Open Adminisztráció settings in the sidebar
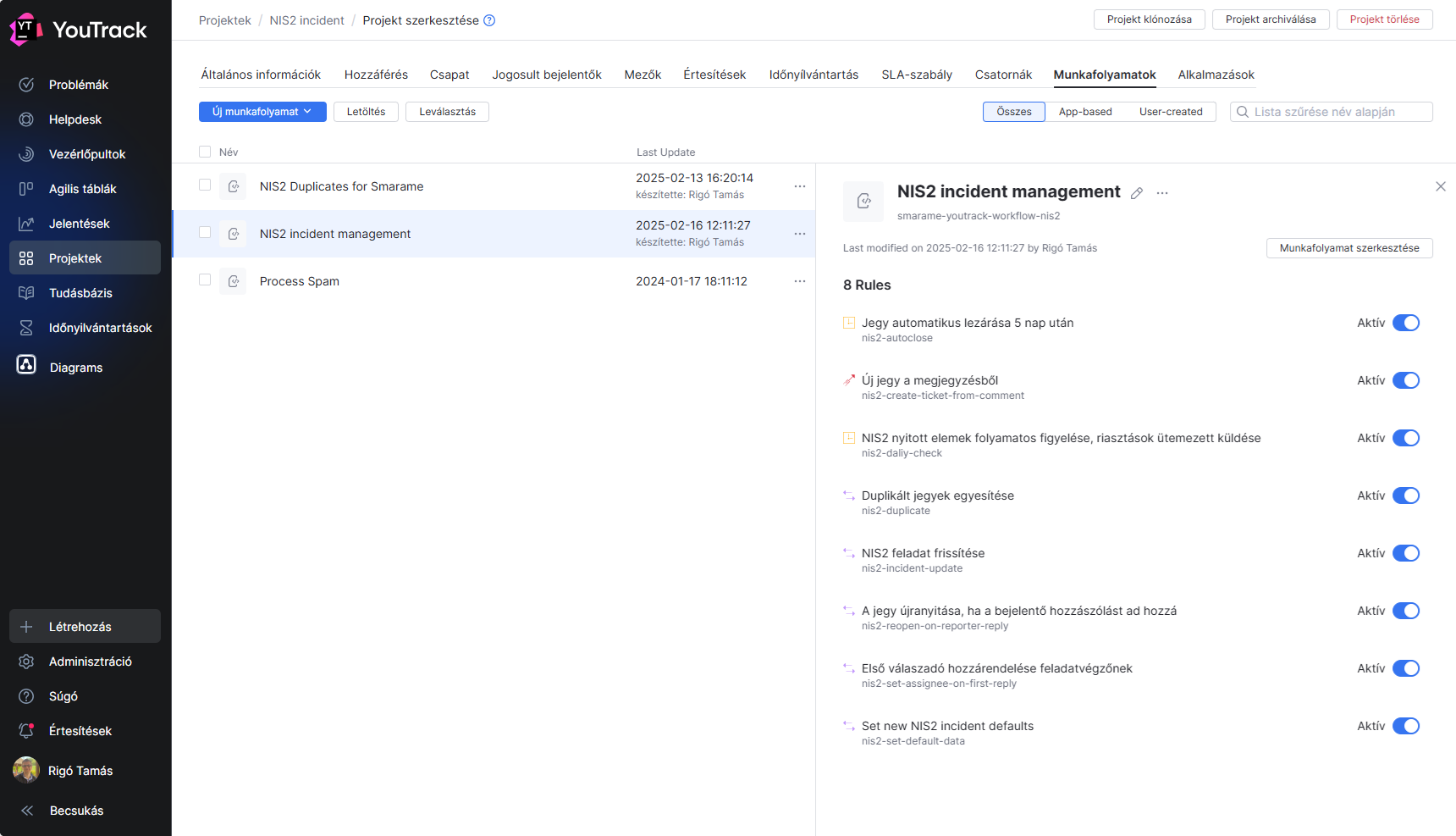The image size is (1456, 836). [90, 662]
